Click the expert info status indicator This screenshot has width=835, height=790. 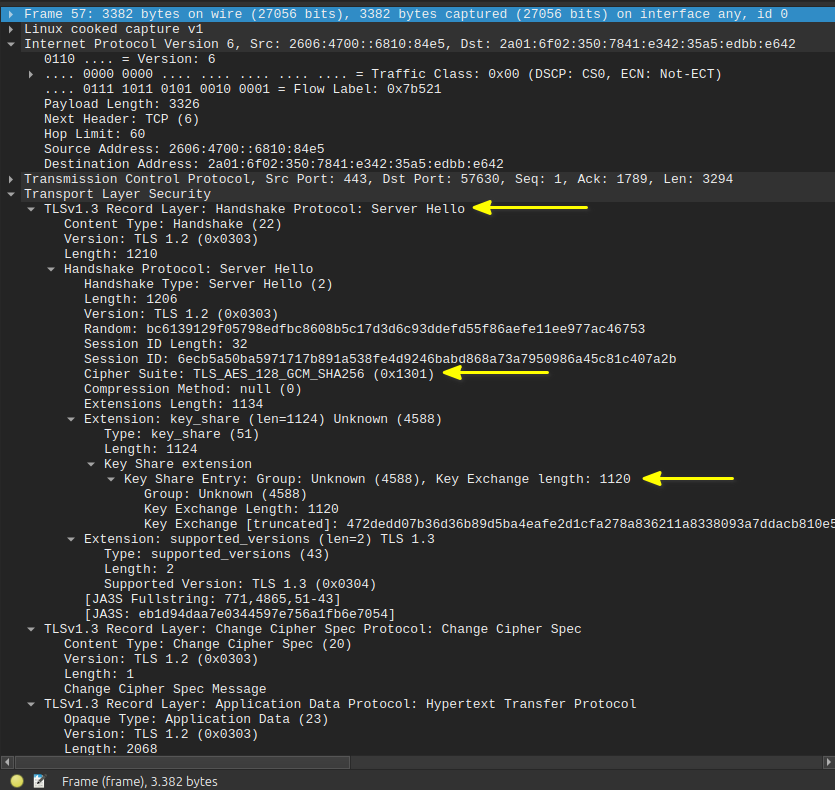17,781
